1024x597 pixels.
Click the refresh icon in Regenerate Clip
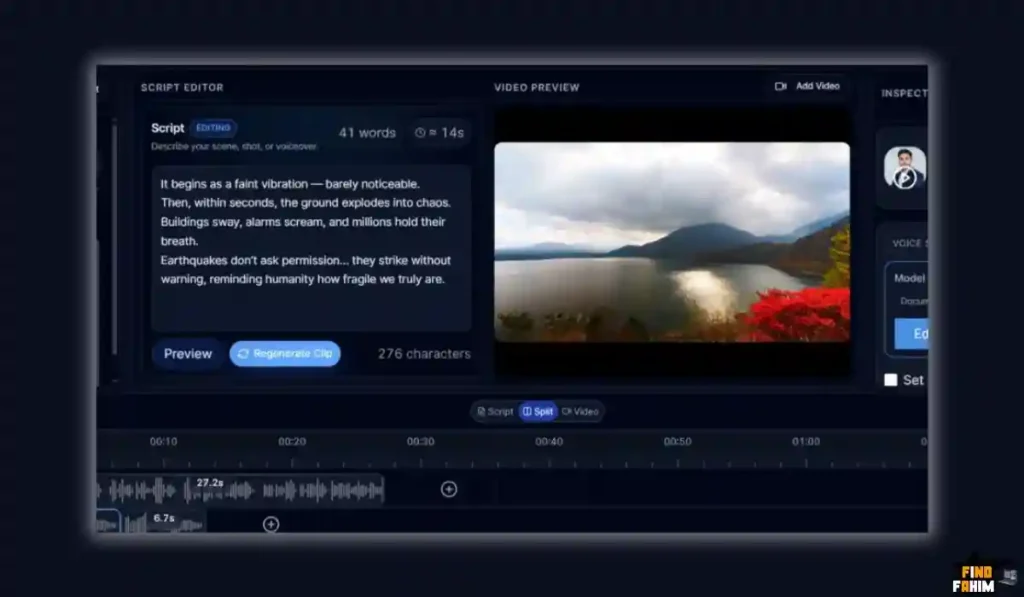pos(243,354)
